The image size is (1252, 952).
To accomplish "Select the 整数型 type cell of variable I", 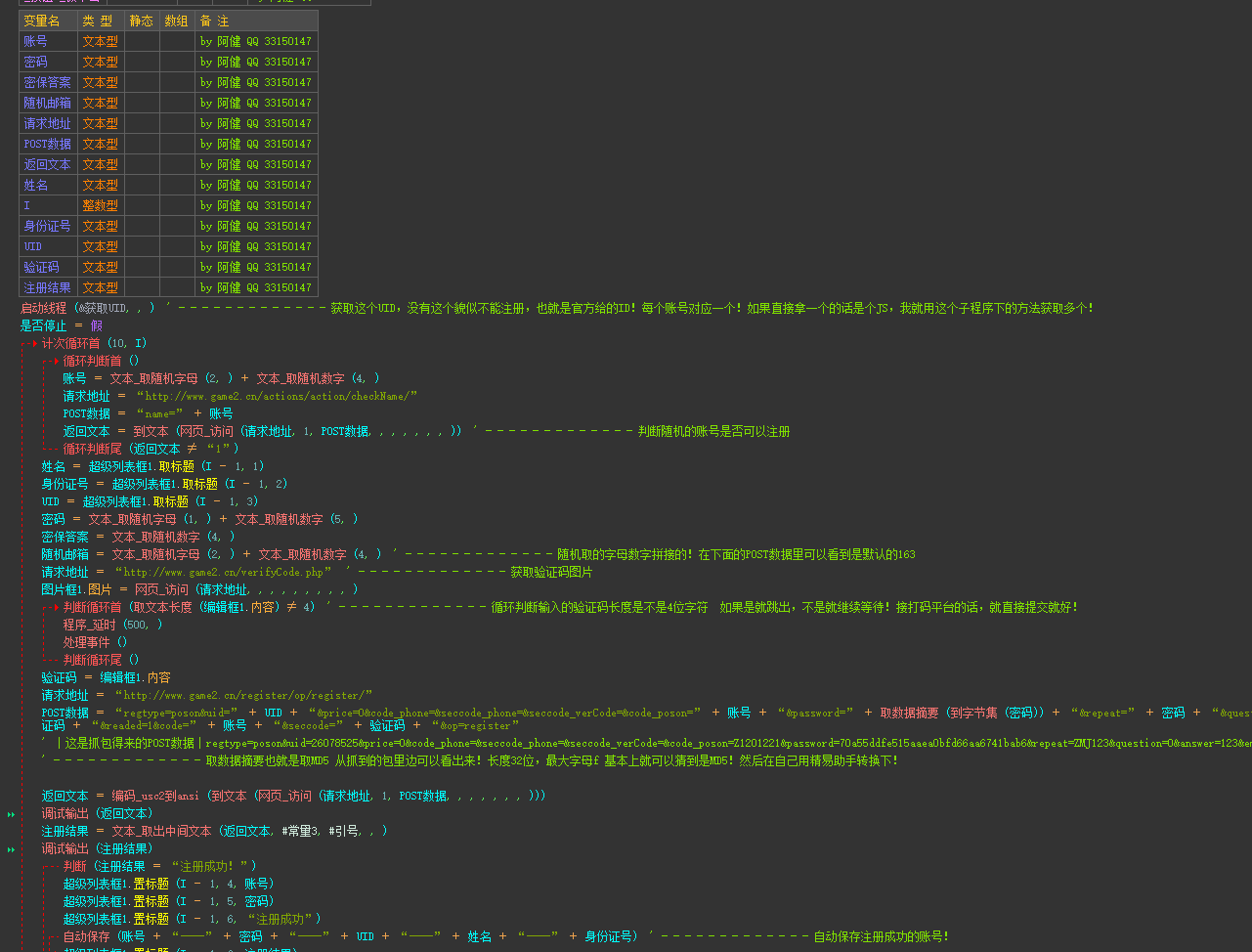I will pyautogui.click(x=100, y=205).
